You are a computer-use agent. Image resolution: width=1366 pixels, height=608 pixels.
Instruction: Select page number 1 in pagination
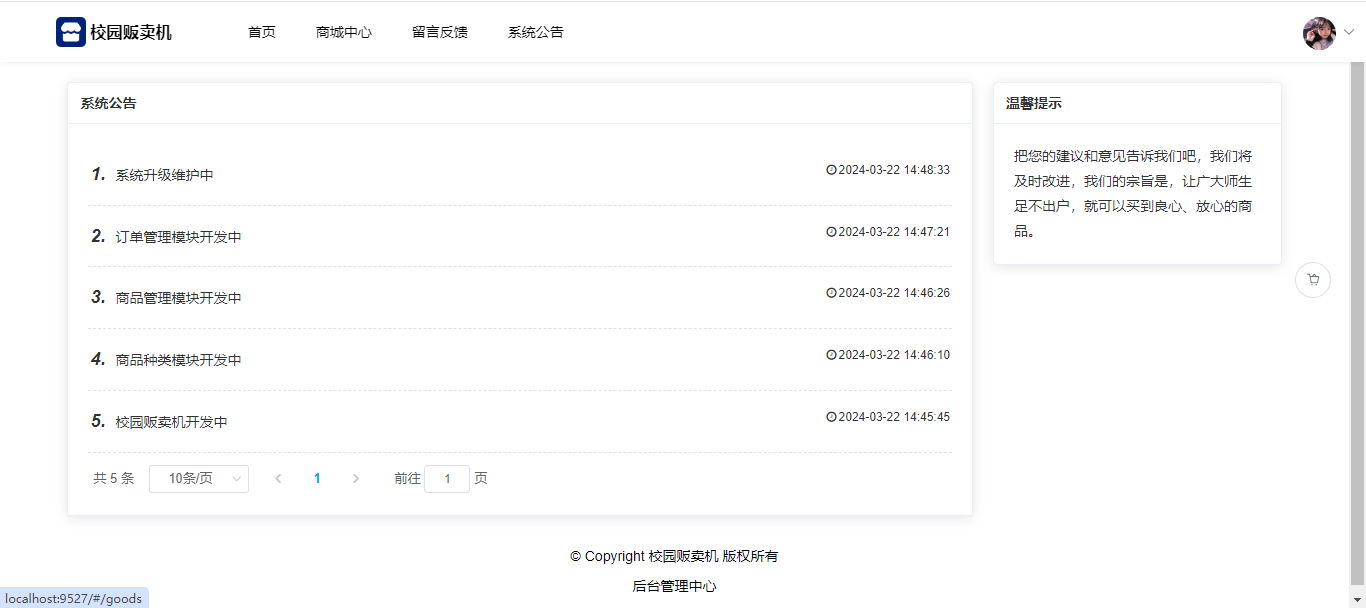pyautogui.click(x=317, y=479)
